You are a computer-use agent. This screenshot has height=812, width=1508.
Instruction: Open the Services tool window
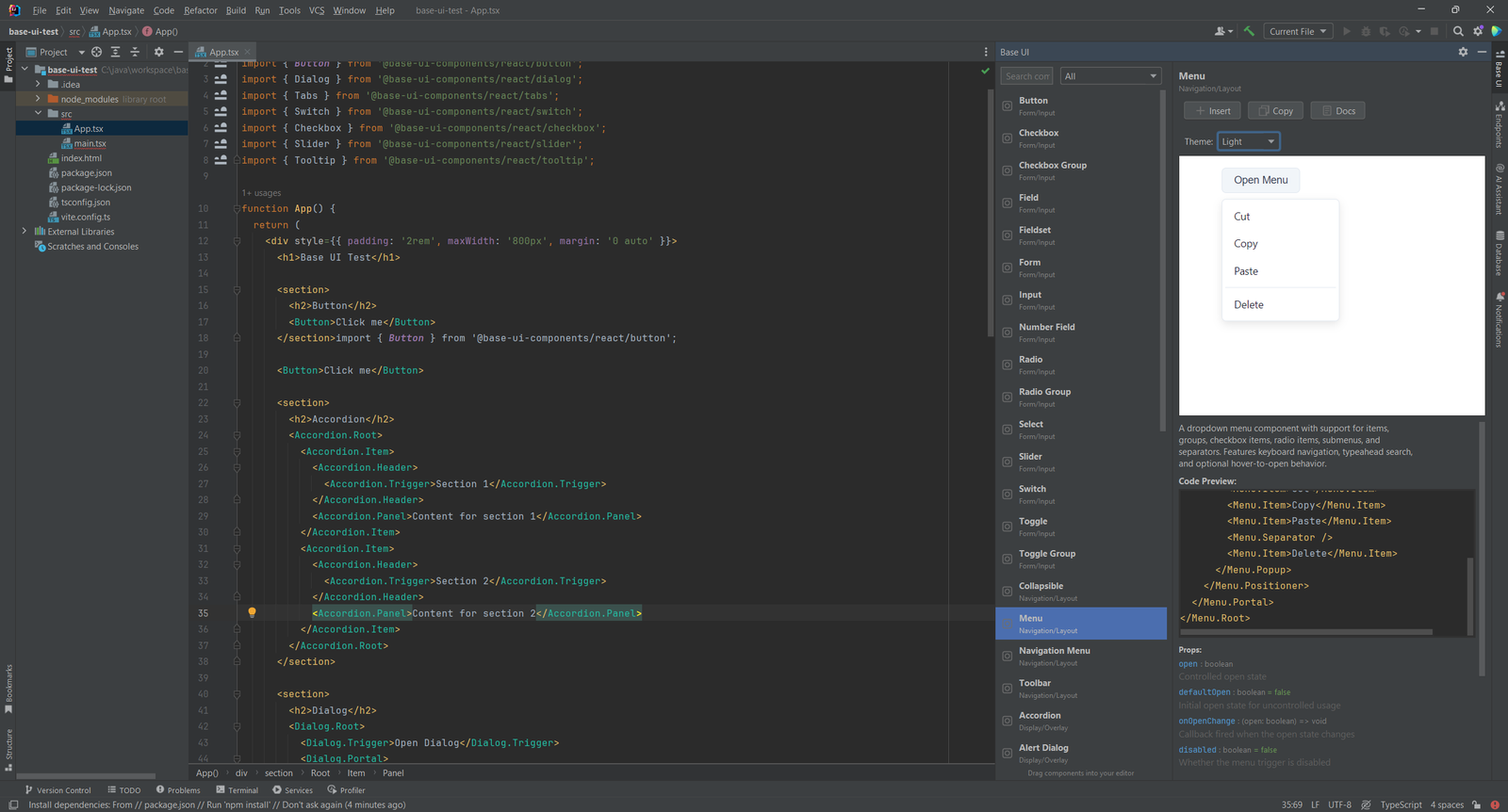292,790
